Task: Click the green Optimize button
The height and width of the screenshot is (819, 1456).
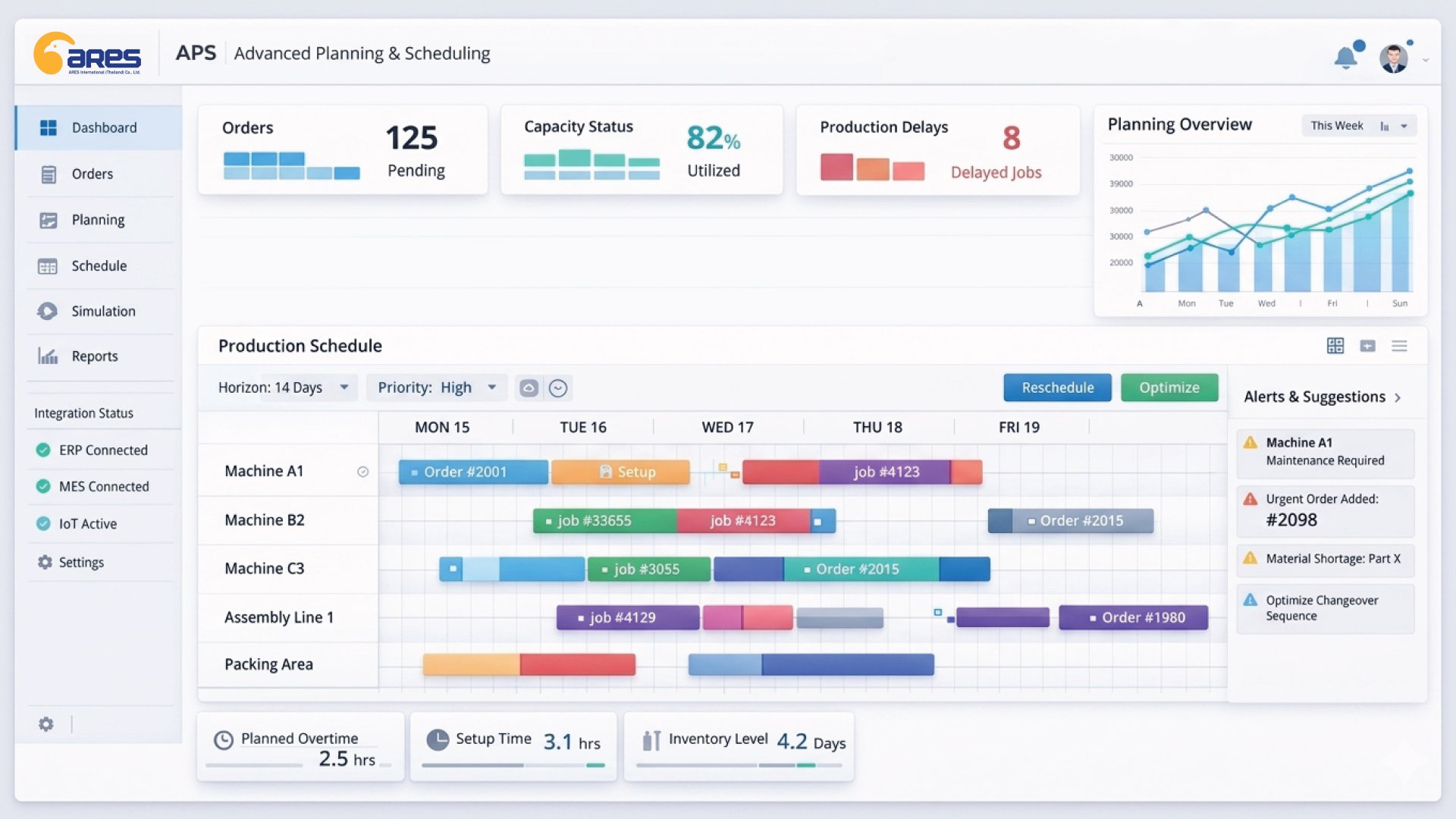Action: tap(1169, 388)
